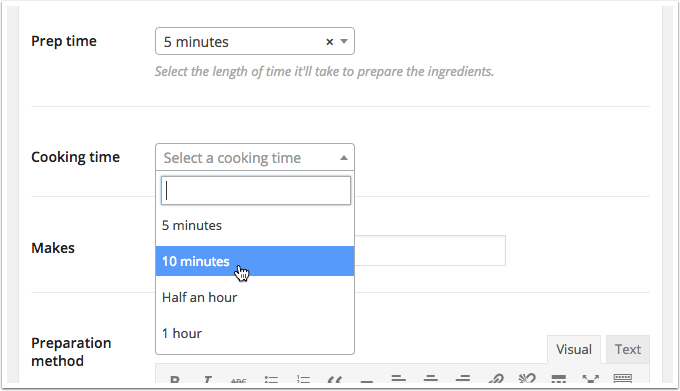Click the Bold formatting icon
The image size is (680, 391).
pos(175,380)
